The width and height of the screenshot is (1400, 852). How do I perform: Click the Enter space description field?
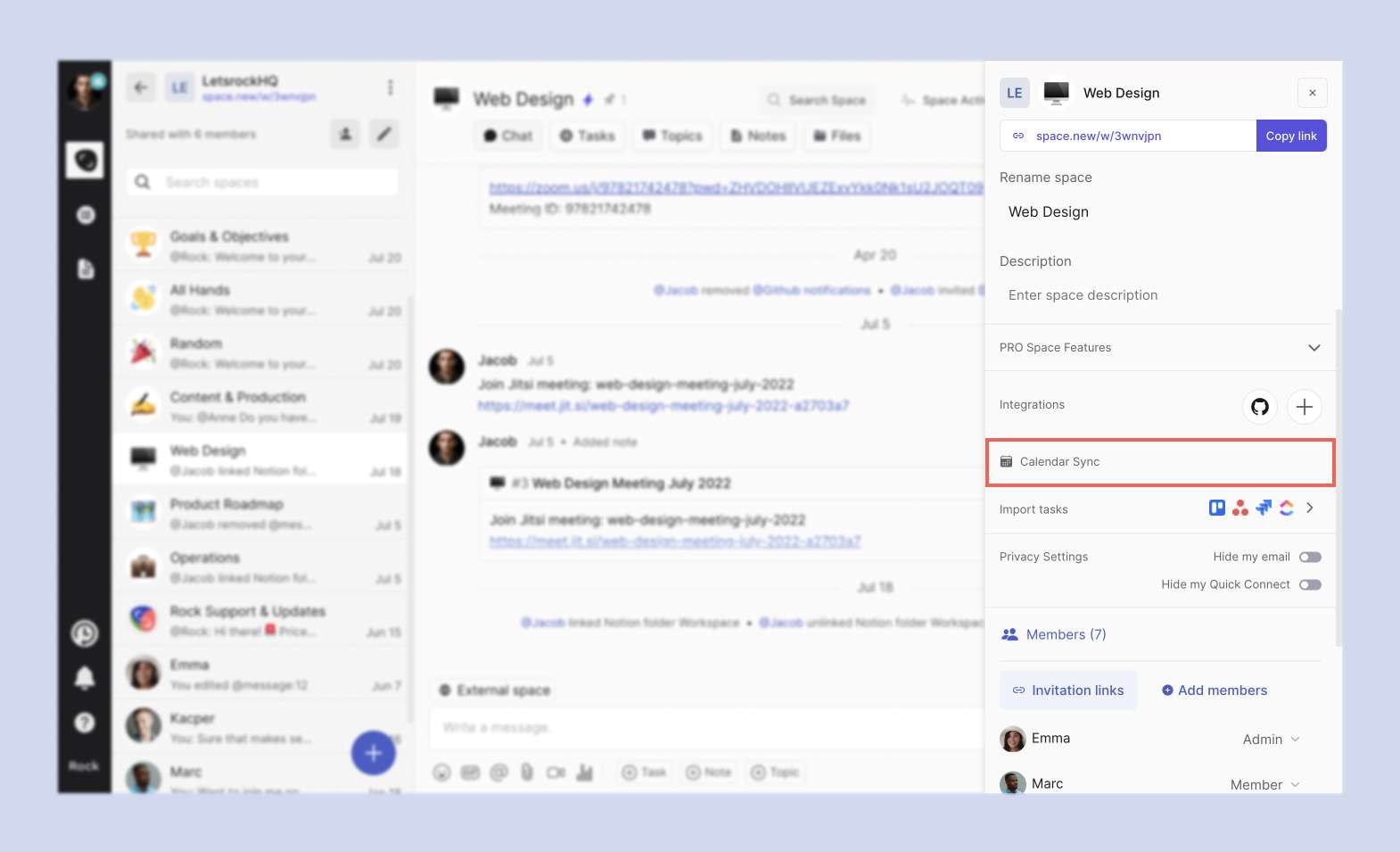click(x=1160, y=295)
